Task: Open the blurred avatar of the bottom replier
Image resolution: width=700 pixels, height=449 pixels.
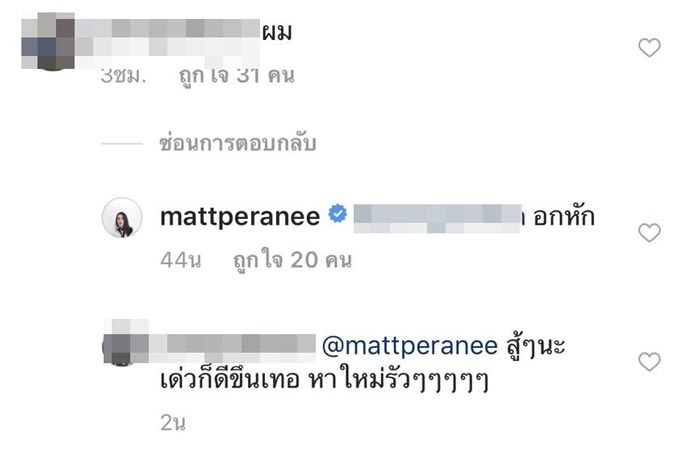Action: tap(126, 342)
